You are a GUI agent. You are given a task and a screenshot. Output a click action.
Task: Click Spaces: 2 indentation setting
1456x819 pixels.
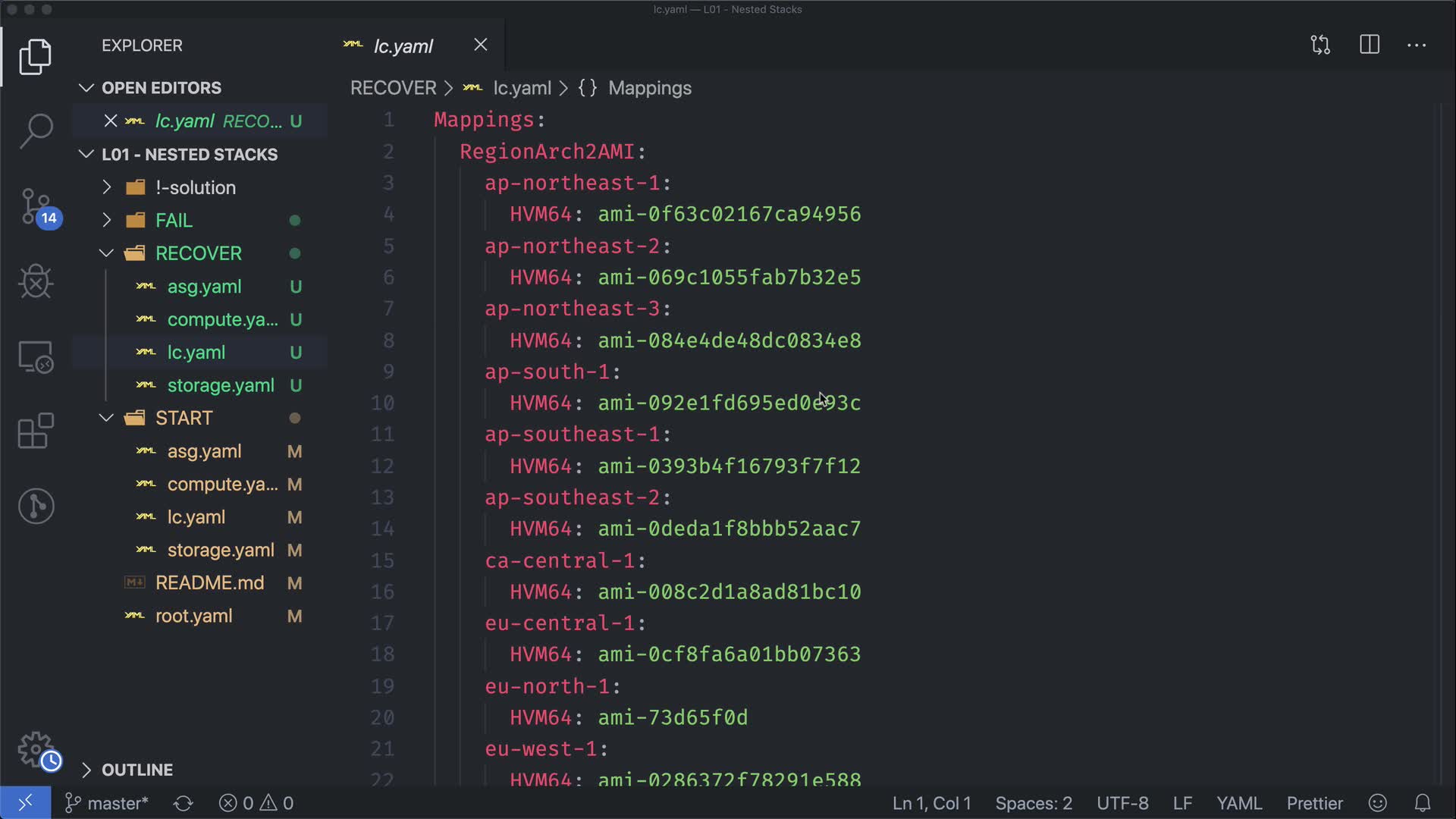click(x=1033, y=803)
